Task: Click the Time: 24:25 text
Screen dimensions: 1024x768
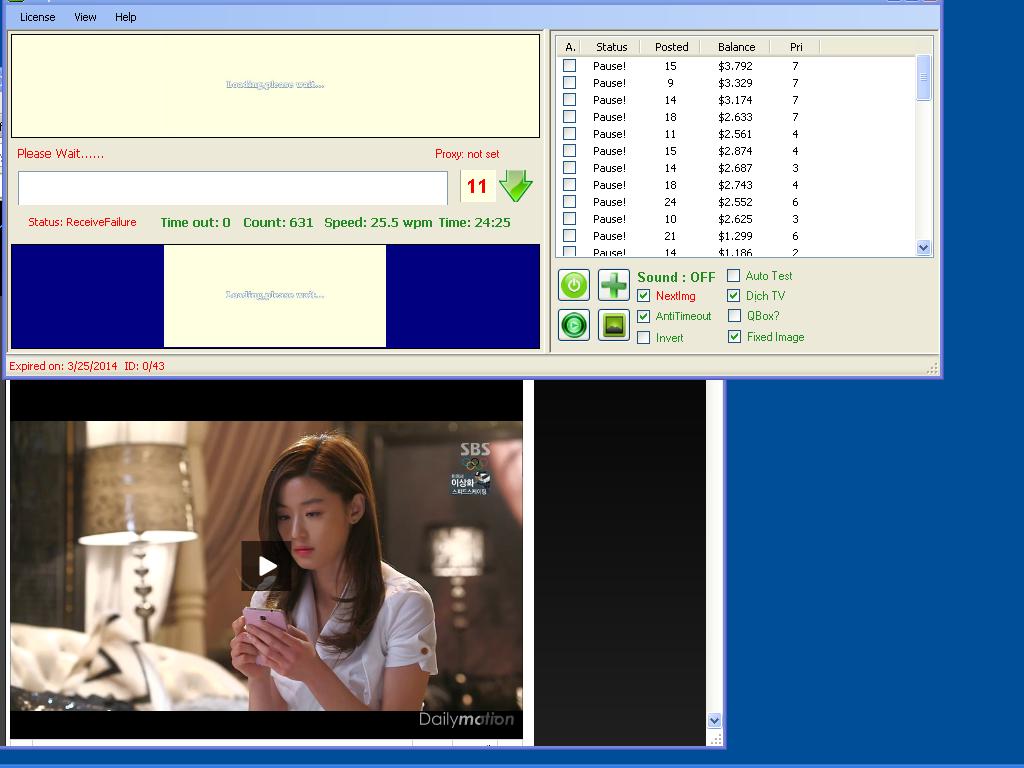Action: [x=475, y=223]
